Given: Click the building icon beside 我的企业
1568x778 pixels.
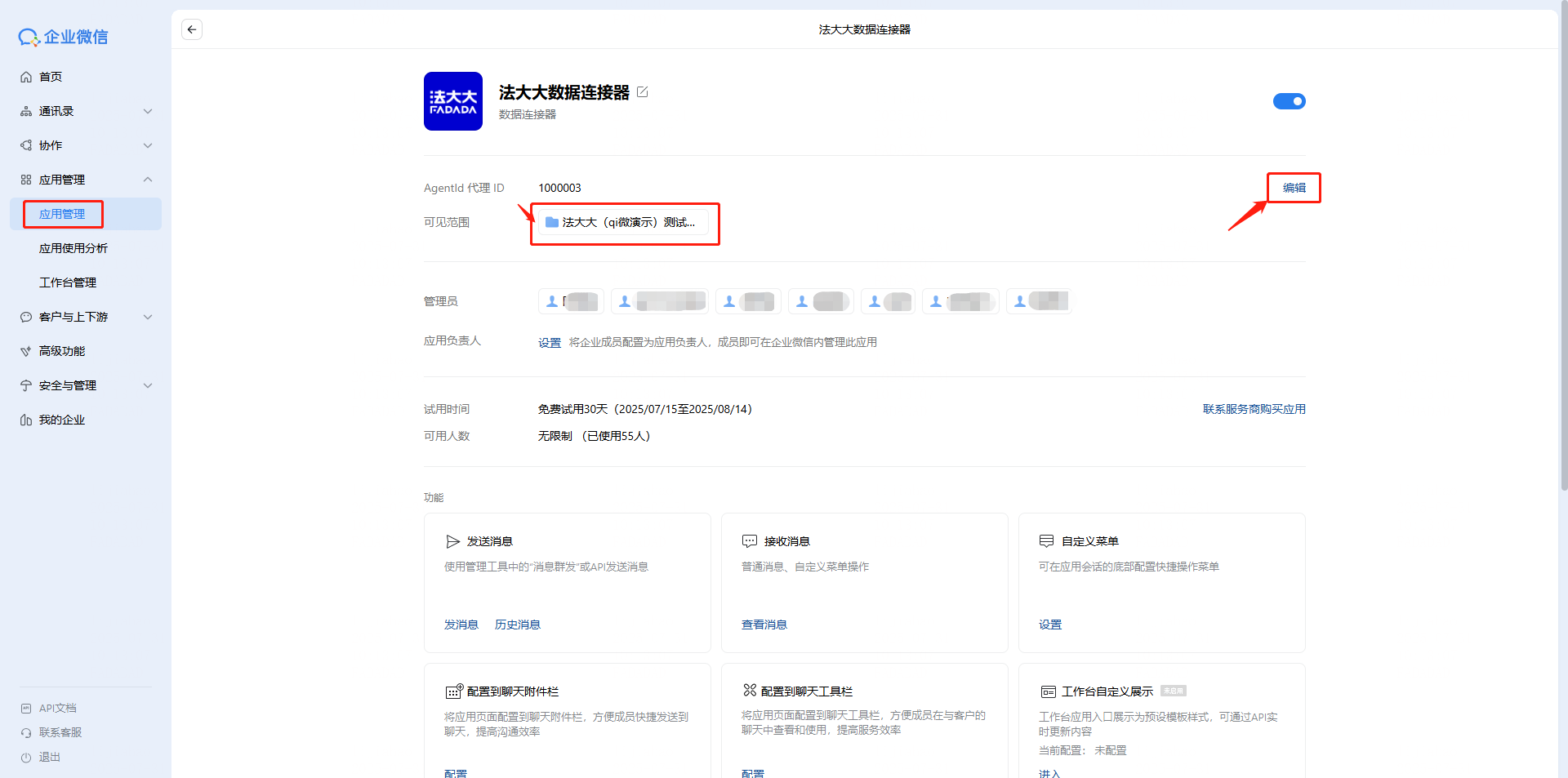Looking at the screenshot, I should click(x=26, y=420).
